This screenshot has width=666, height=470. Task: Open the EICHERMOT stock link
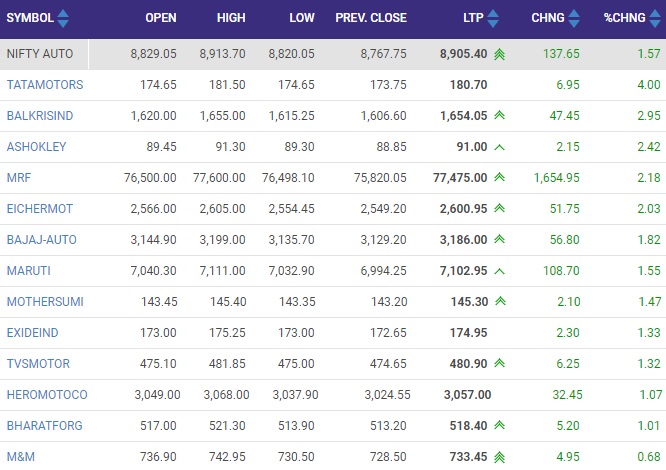click(x=40, y=208)
